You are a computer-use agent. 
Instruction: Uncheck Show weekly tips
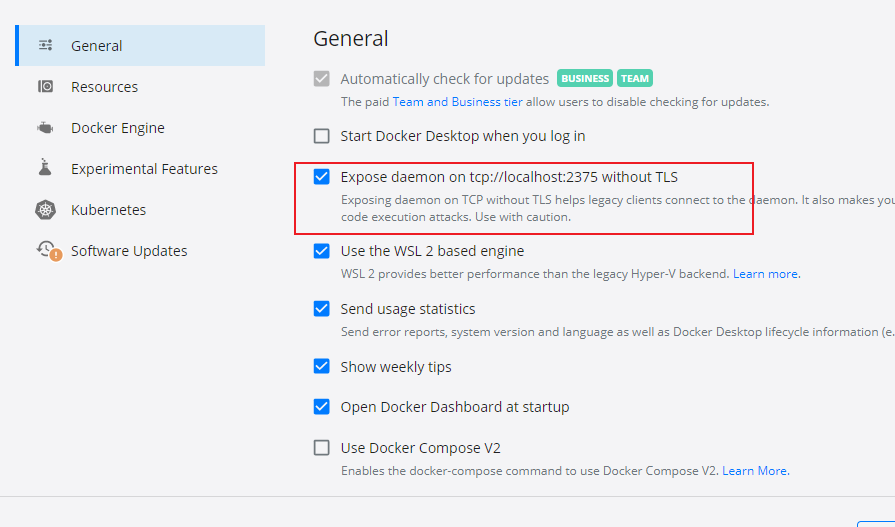[322, 367]
